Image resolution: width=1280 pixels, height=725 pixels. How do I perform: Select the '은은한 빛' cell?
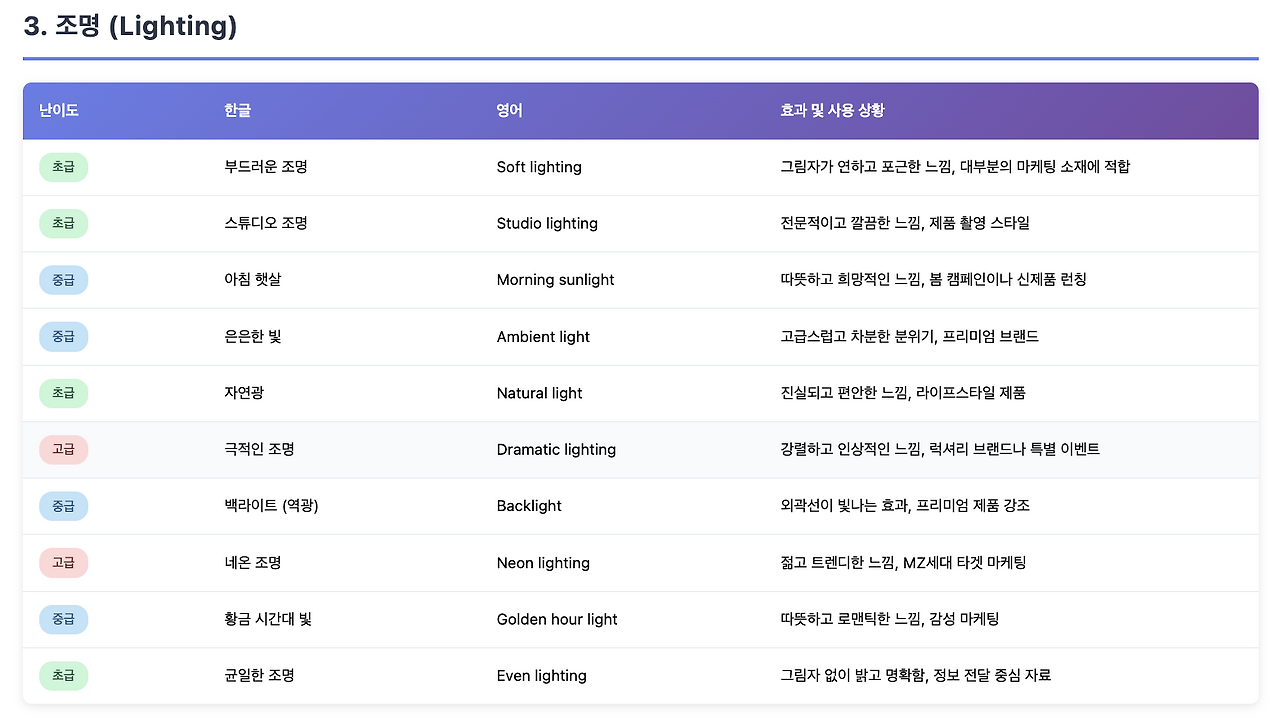(253, 336)
